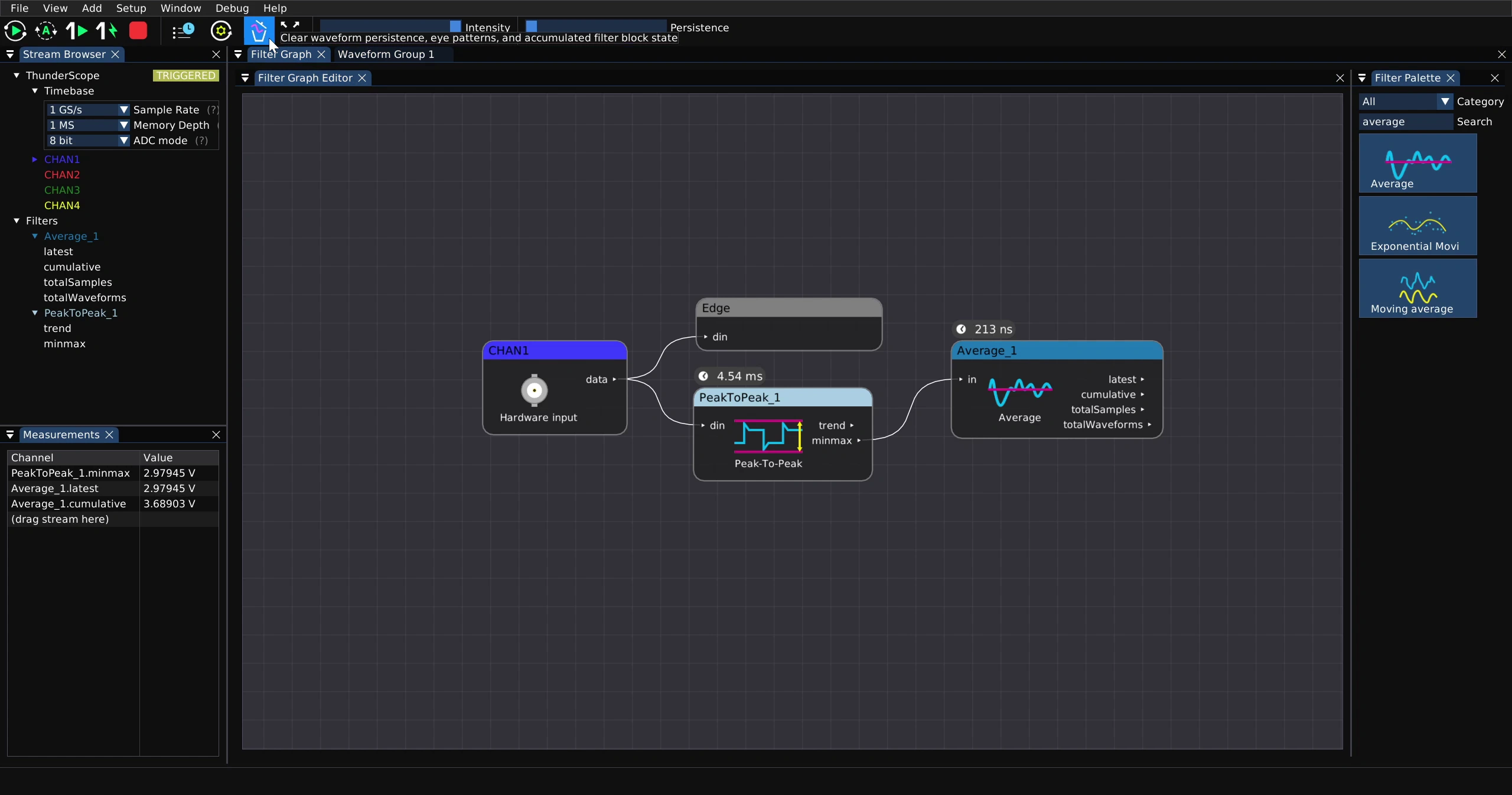The image size is (1512, 795).
Task: Open the Debug menu
Action: (x=232, y=8)
